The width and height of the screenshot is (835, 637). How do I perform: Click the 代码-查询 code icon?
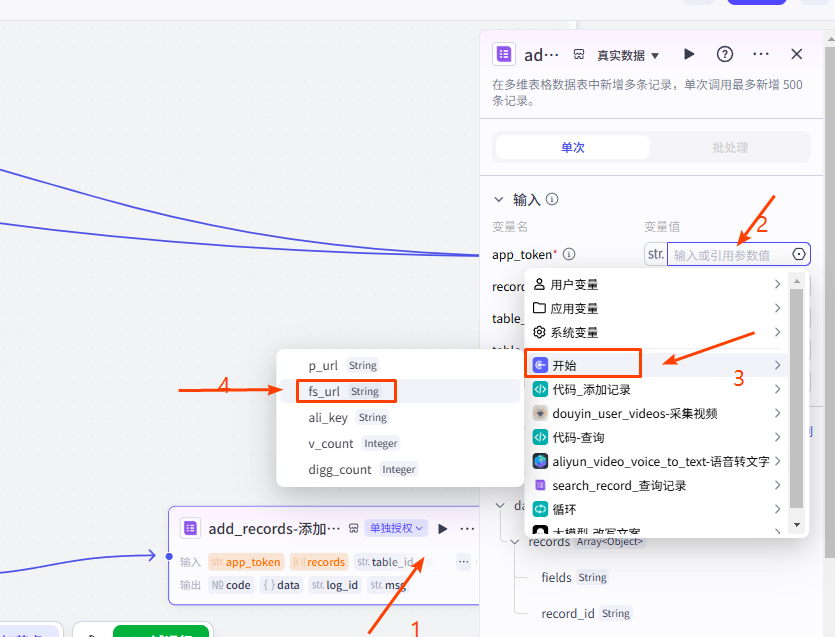[540, 437]
